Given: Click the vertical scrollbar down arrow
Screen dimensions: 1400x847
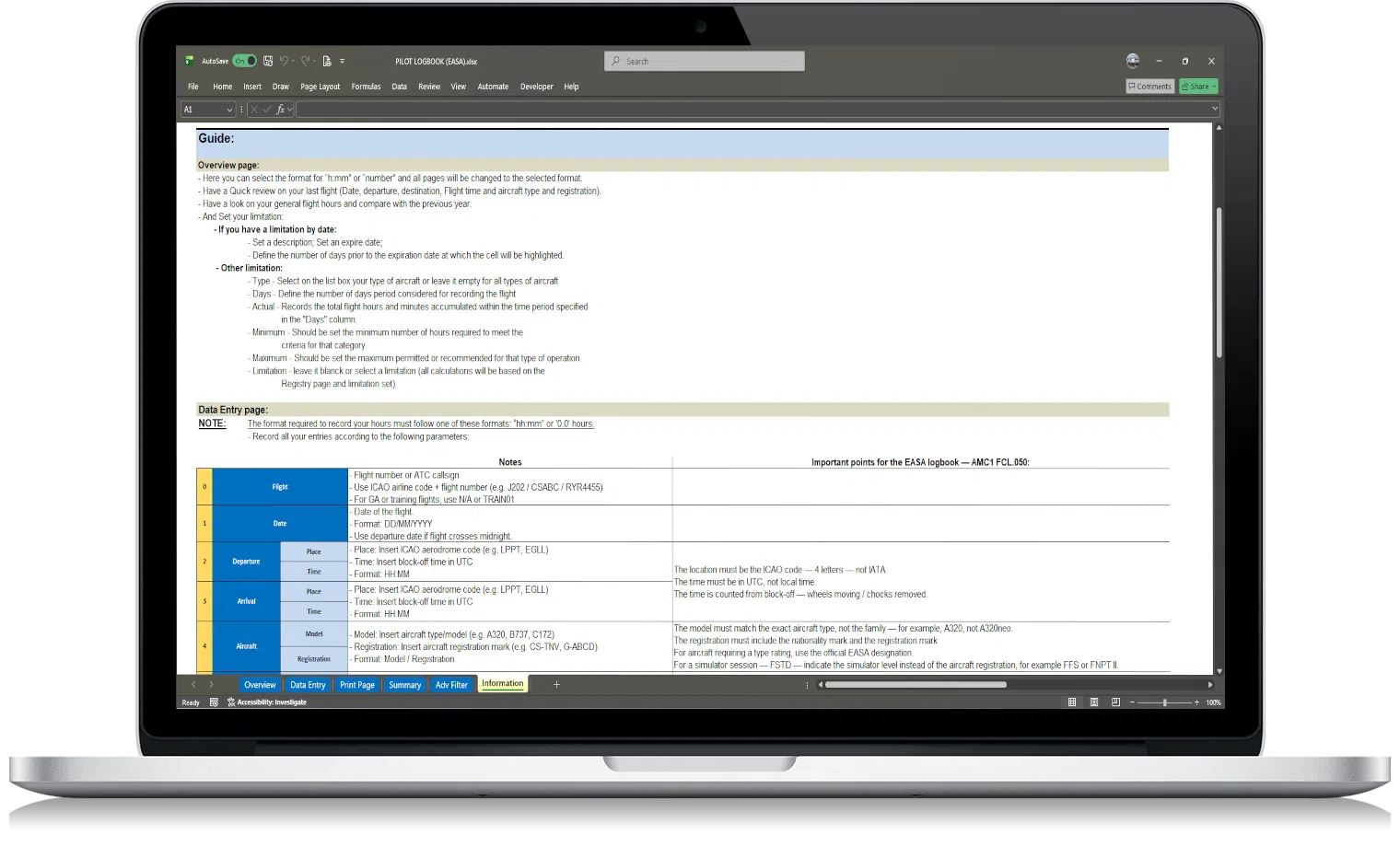Looking at the screenshot, I should pos(1219,671).
